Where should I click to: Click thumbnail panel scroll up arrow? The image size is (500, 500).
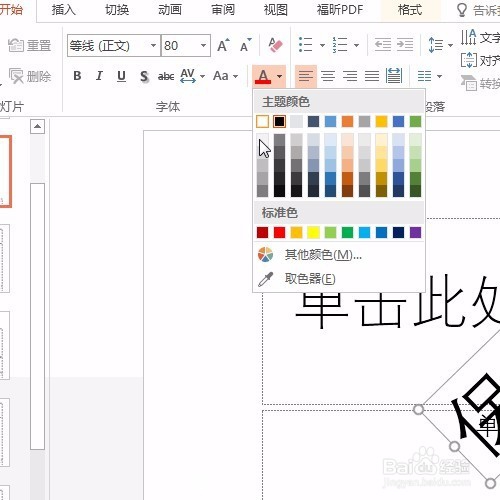click(37, 126)
